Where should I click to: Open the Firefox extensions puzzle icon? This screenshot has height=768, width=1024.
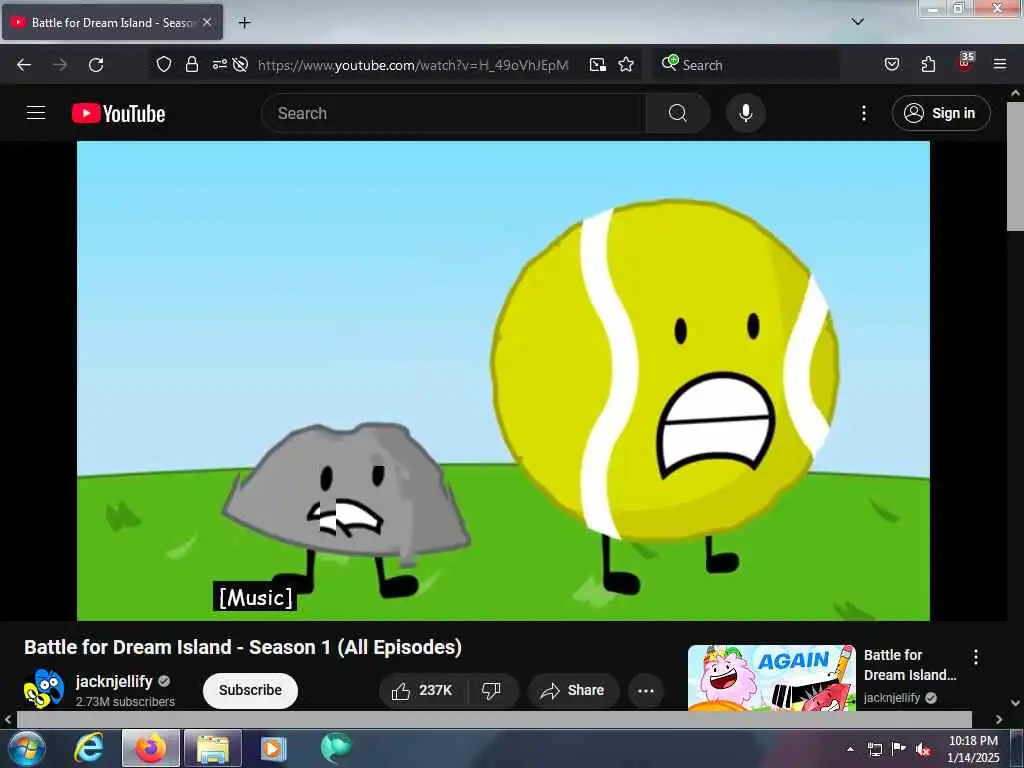[928, 64]
